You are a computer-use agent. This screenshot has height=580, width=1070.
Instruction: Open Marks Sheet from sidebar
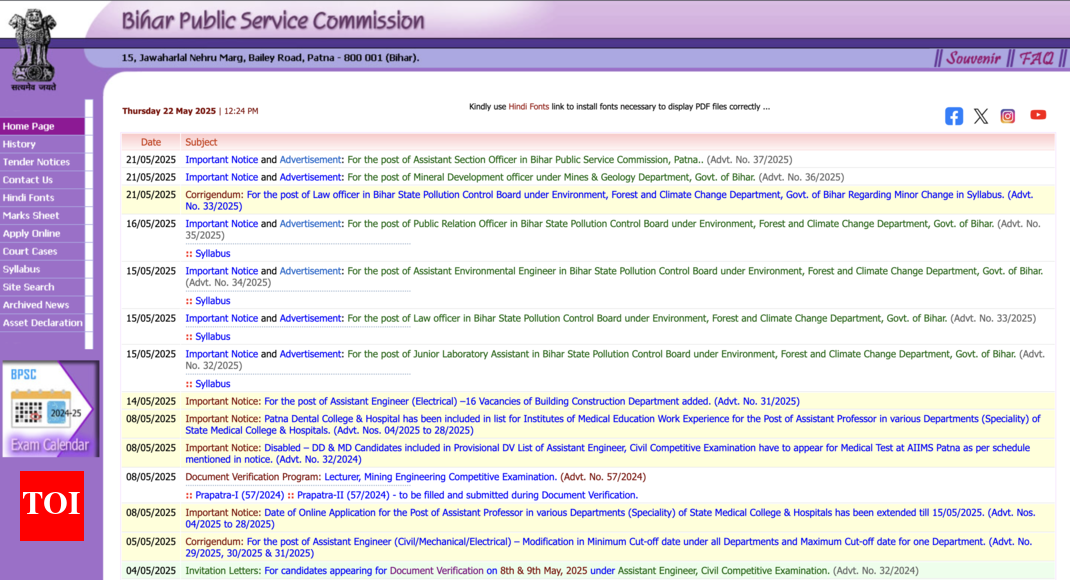[x=31, y=216]
